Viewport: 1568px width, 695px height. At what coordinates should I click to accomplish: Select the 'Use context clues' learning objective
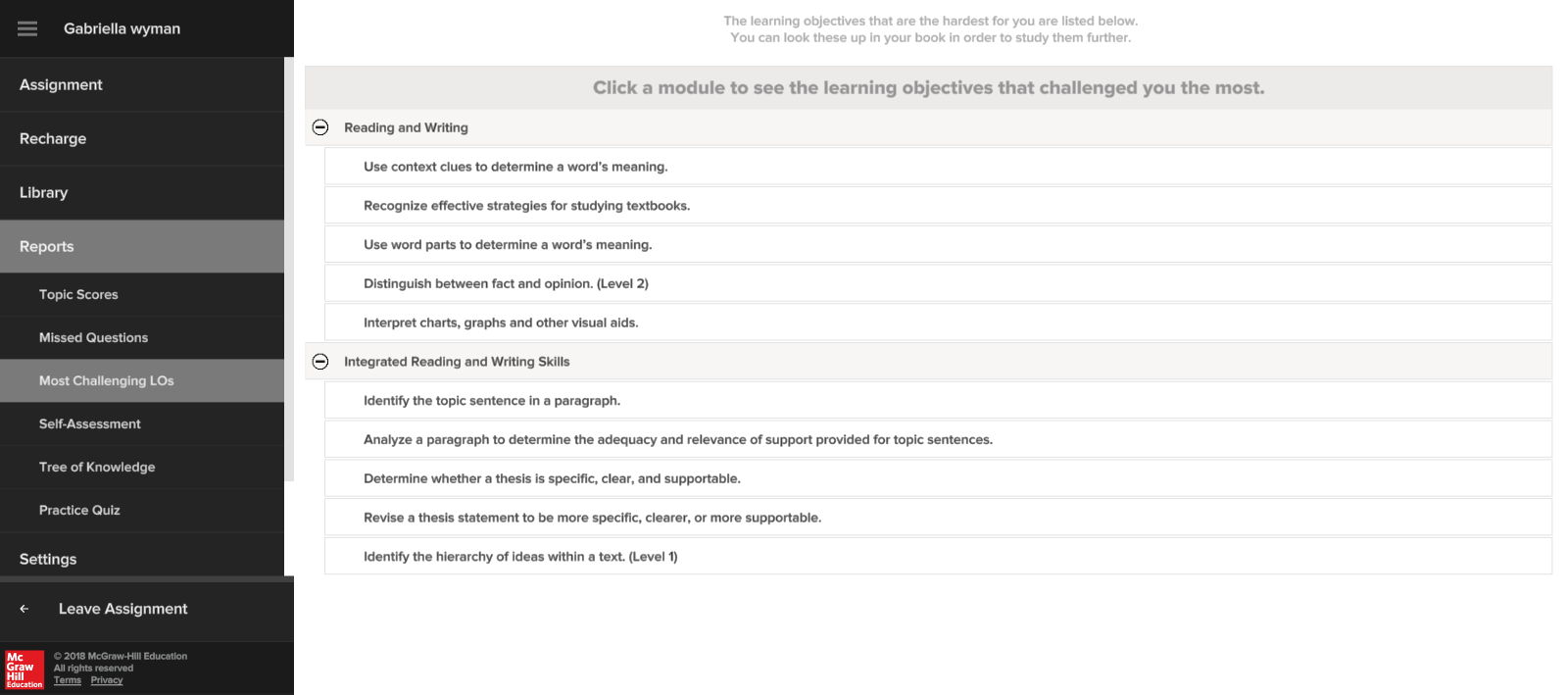(x=938, y=167)
